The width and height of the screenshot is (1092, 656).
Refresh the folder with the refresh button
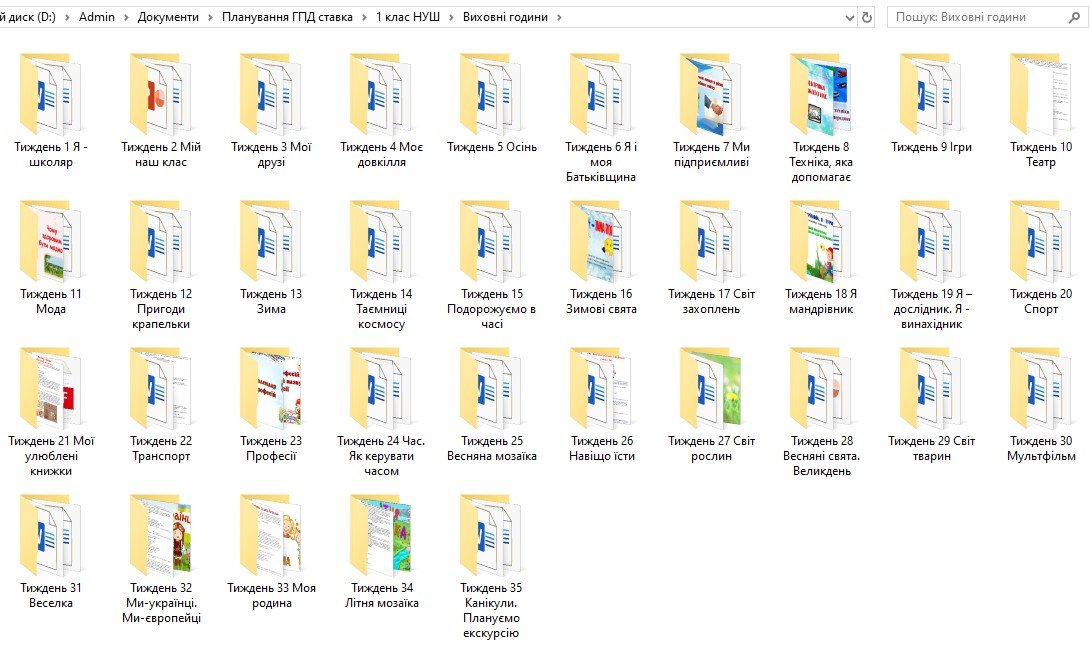coord(867,17)
